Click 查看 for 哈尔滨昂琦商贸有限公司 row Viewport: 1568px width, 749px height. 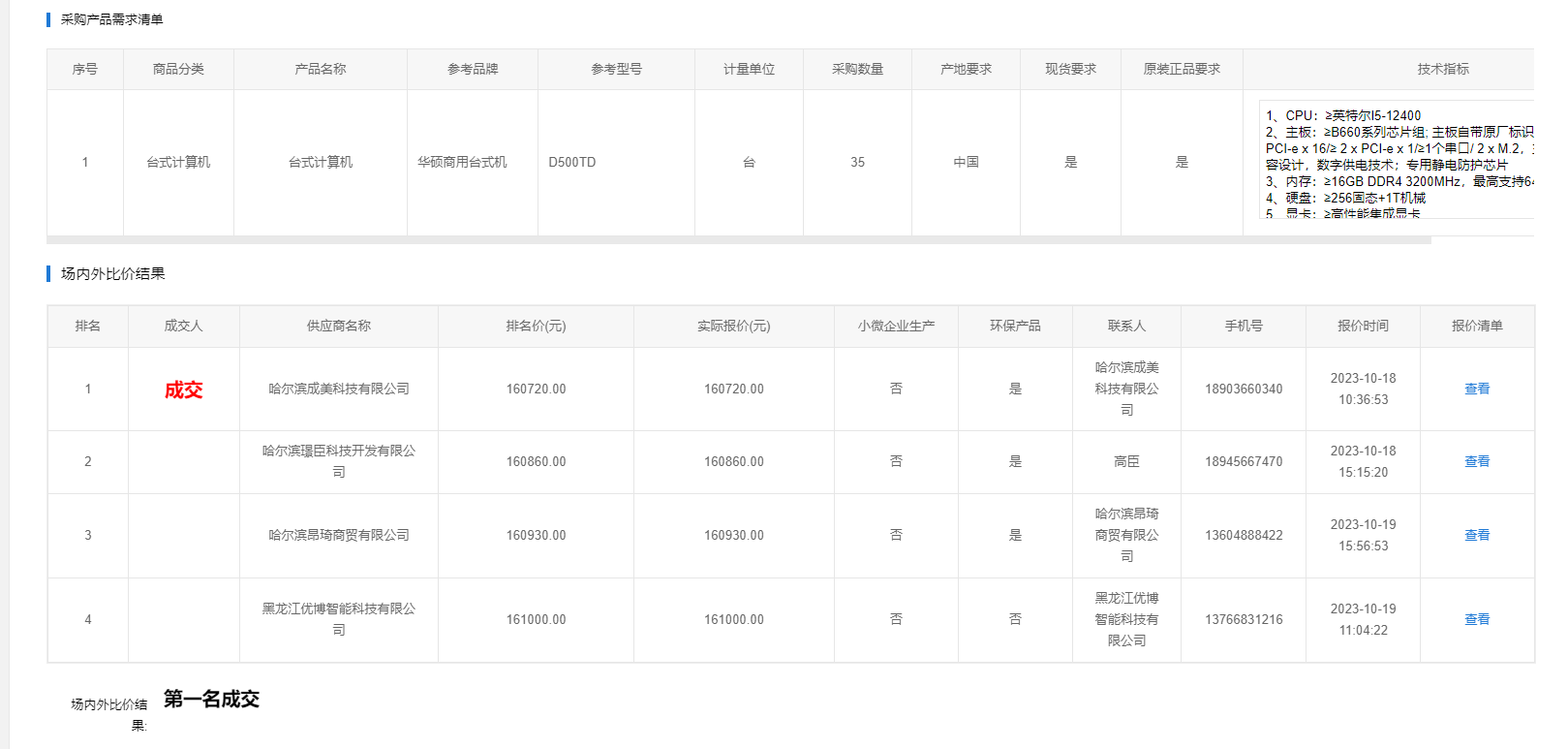coord(1476,535)
